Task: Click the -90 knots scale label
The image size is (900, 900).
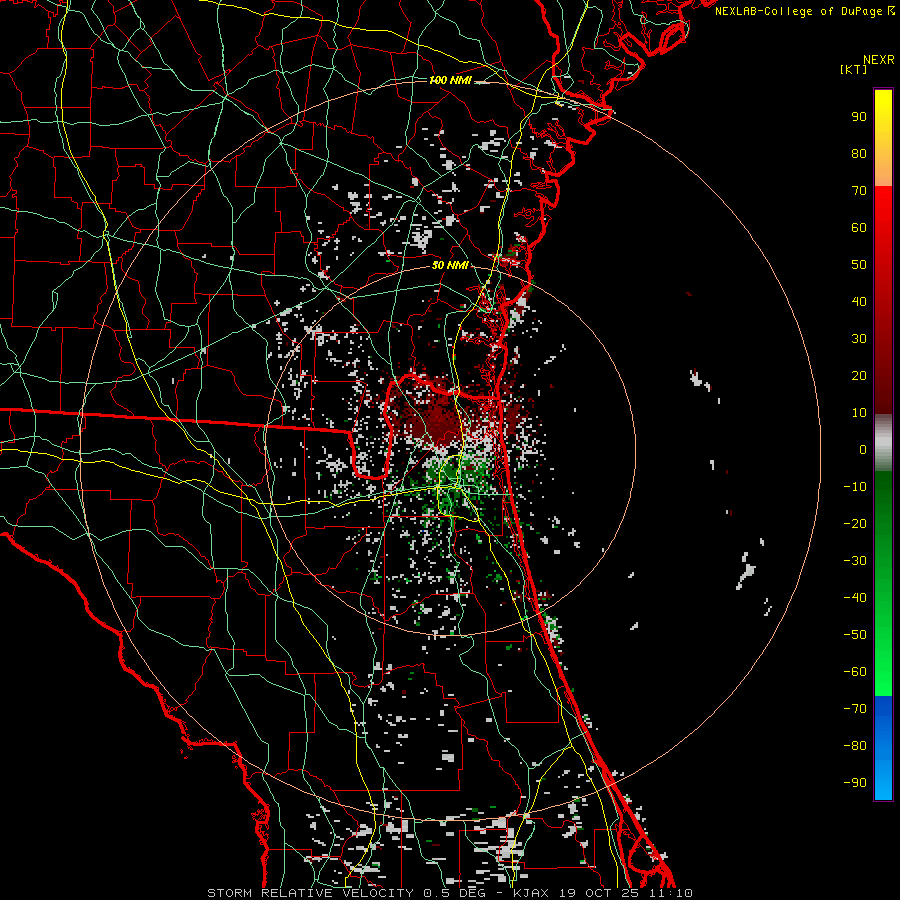Action: pyautogui.click(x=855, y=783)
